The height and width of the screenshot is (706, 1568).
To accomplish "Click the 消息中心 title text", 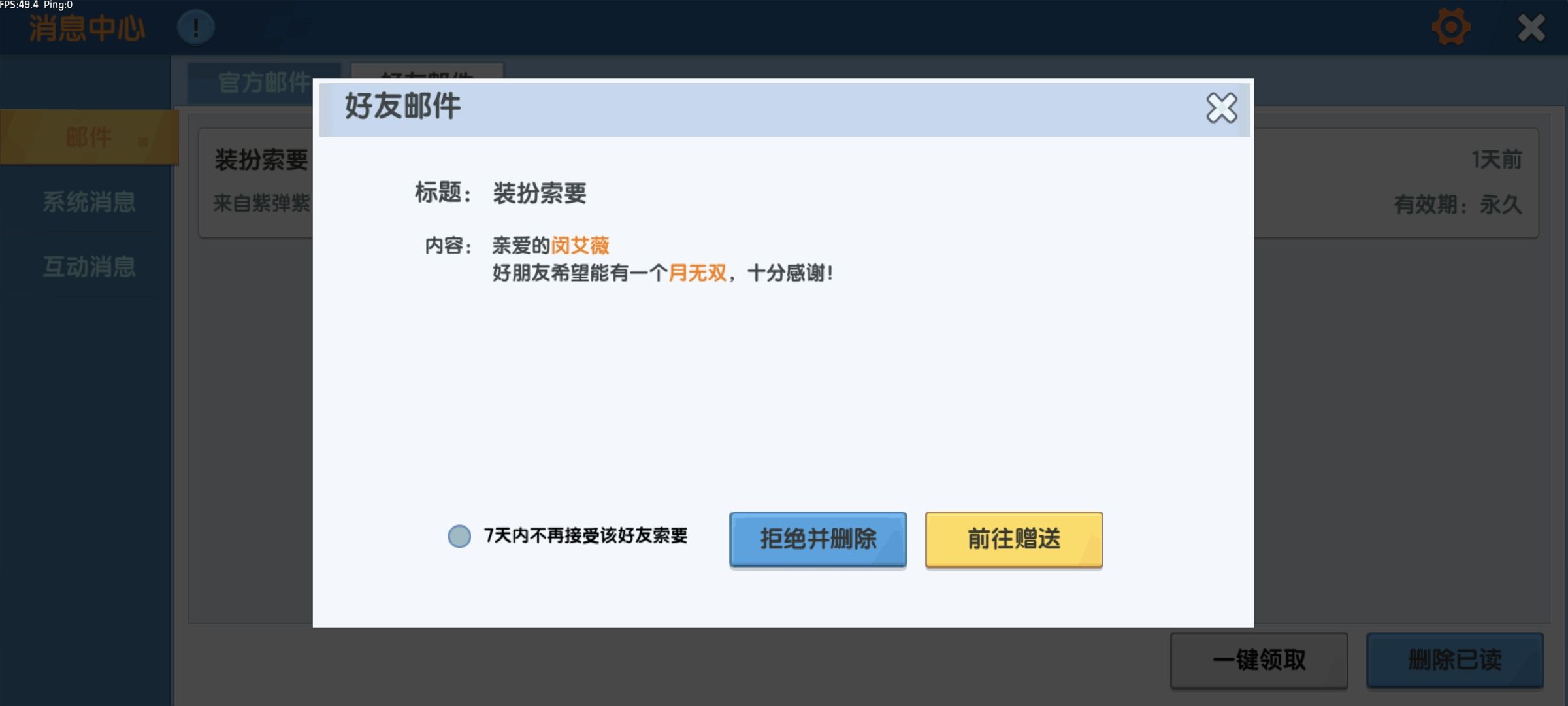I will pyautogui.click(x=87, y=28).
